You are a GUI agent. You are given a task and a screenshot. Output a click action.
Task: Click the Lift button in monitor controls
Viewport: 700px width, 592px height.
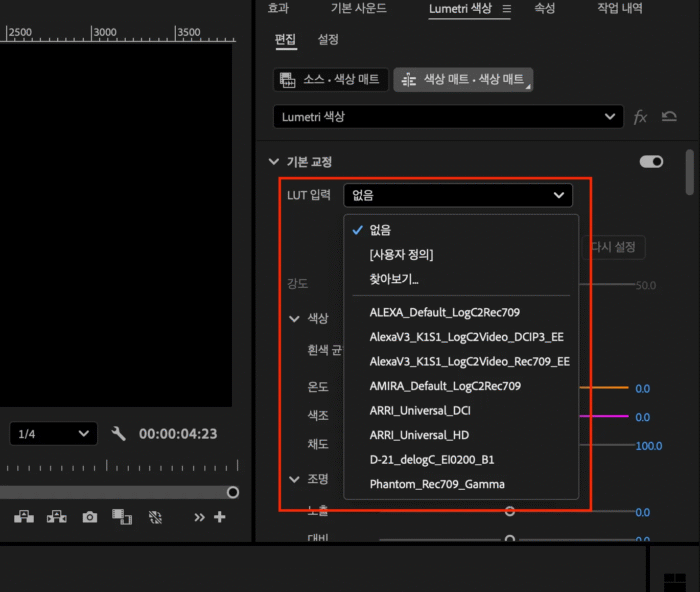[24, 517]
